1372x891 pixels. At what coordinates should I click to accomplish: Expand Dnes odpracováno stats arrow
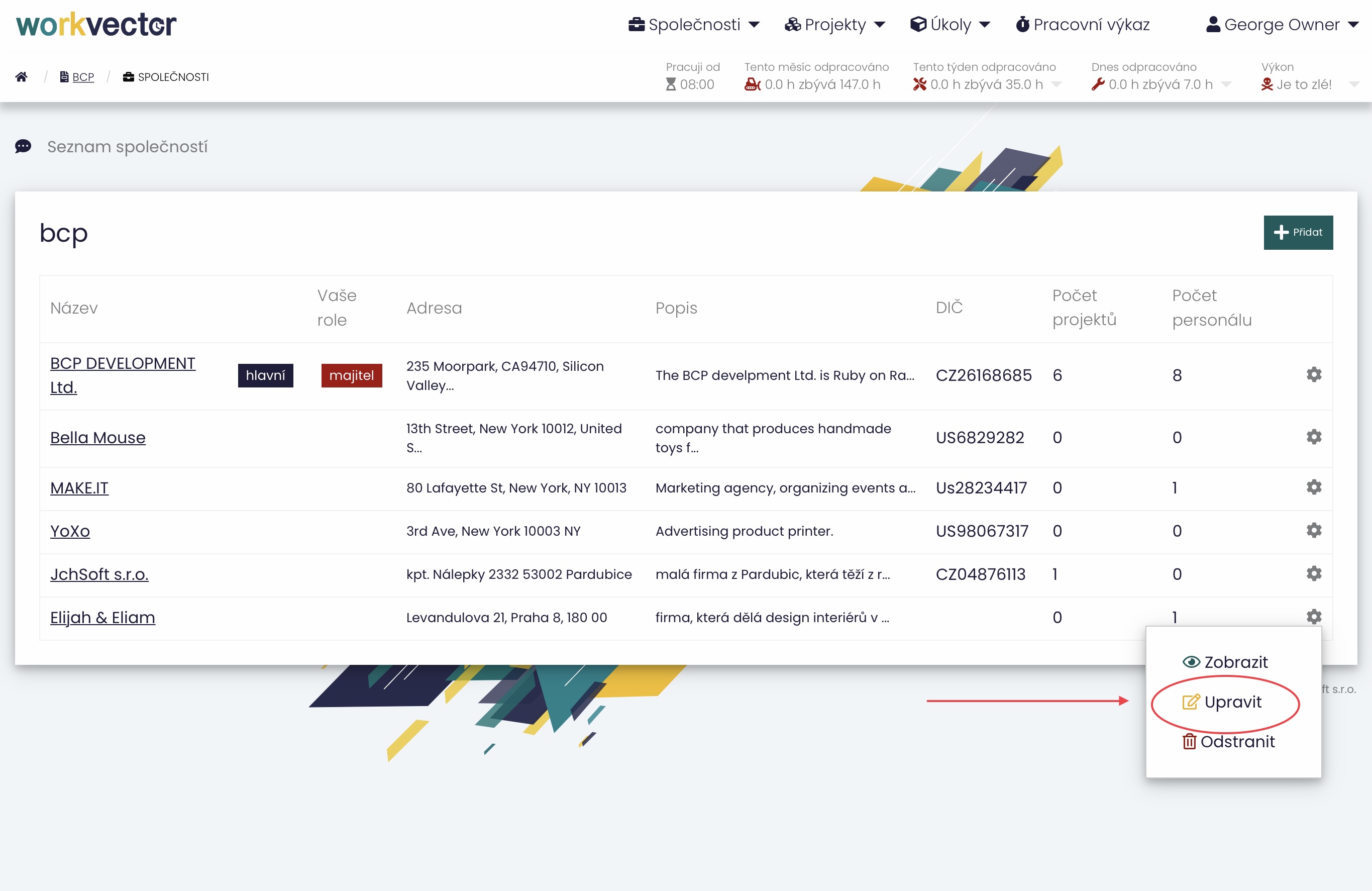pyautogui.click(x=1227, y=84)
